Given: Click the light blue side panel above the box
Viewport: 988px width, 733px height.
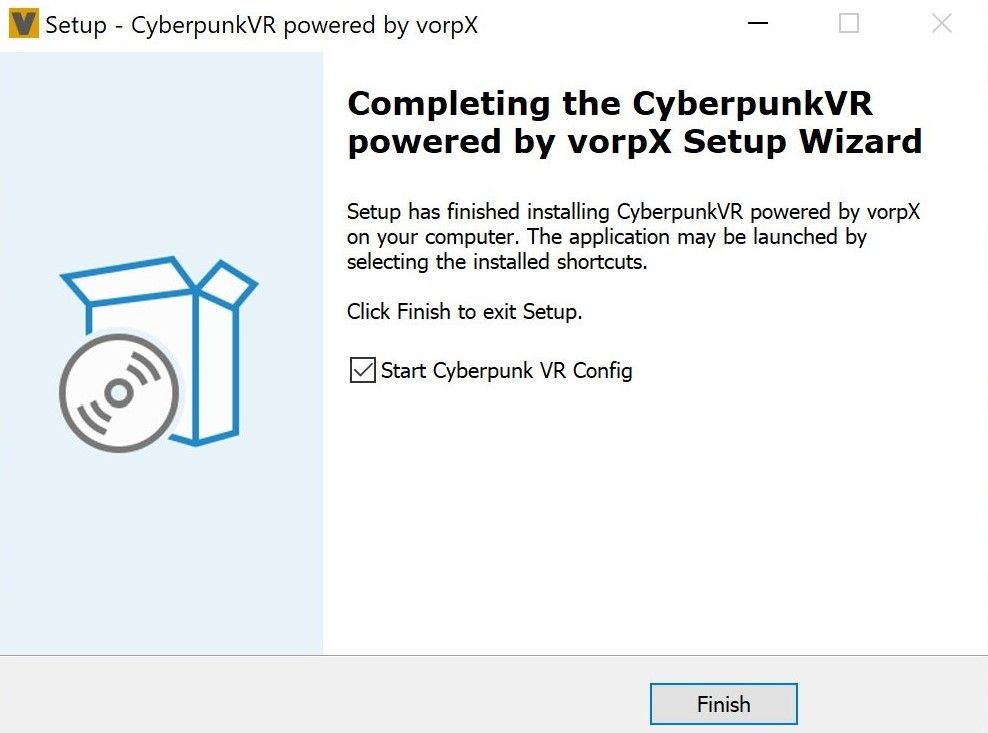Looking at the screenshot, I should point(160,150).
